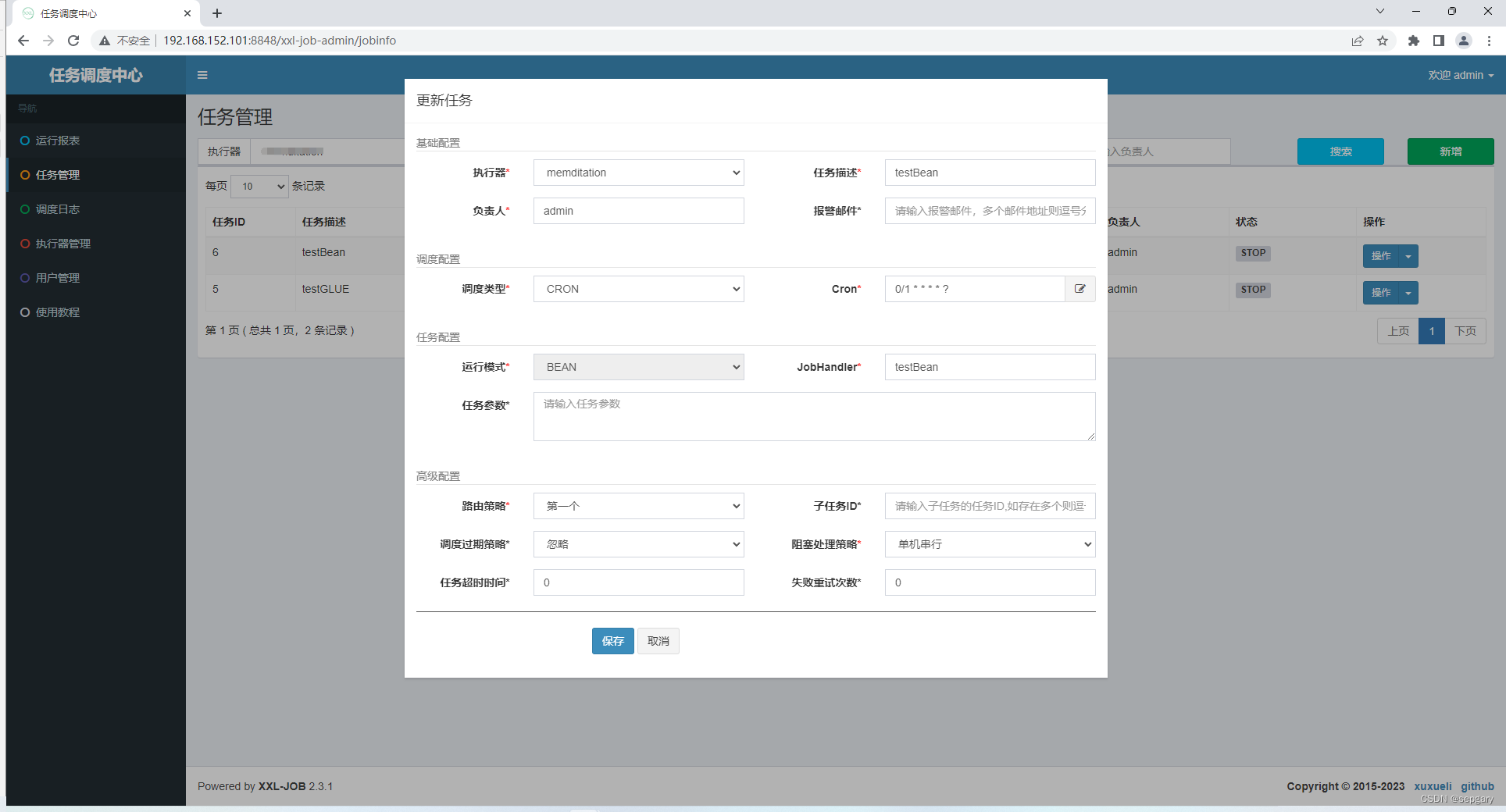This screenshot has width=1506, height=812.
Task: Click the 负责人 field containing admin
Action: click(639, 211)
